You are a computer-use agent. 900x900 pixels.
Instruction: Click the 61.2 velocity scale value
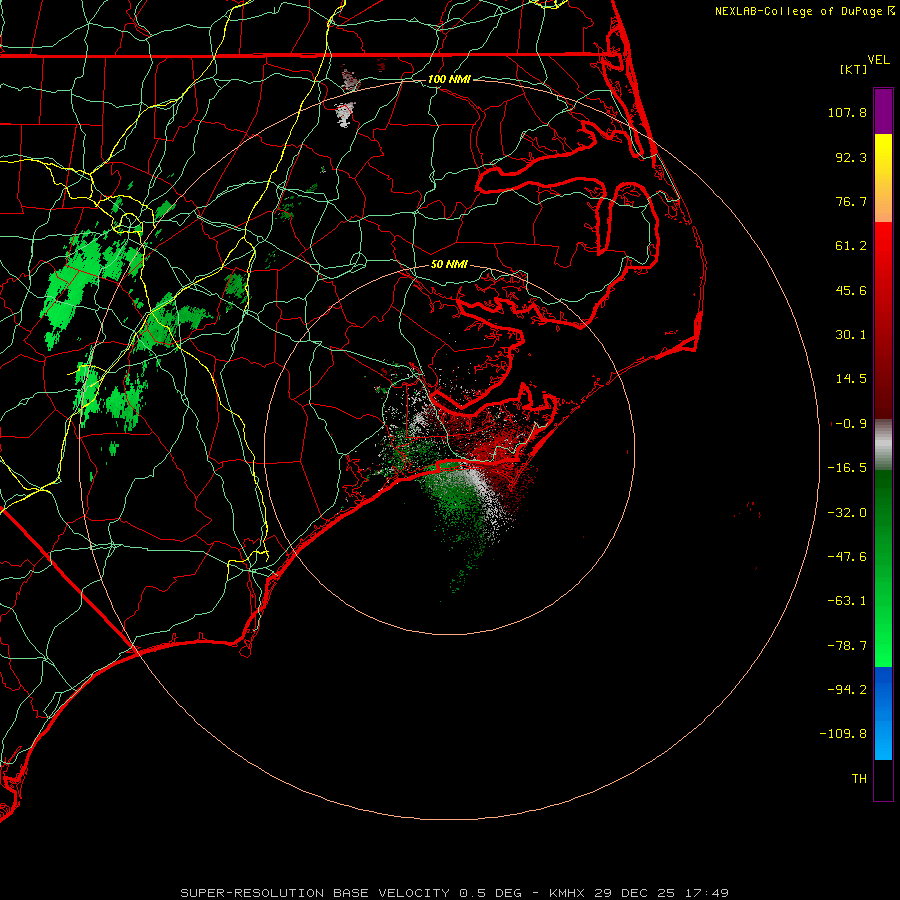click(x=851, y=246)
